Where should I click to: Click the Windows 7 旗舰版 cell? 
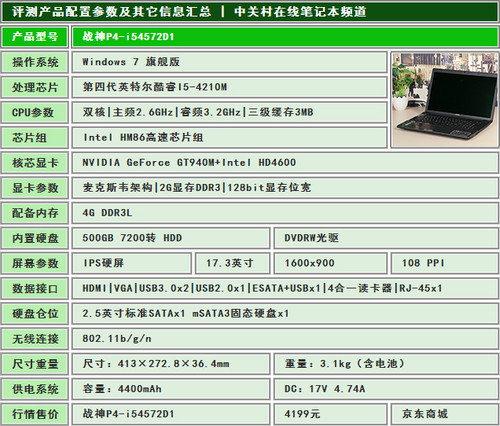(229, 62)
